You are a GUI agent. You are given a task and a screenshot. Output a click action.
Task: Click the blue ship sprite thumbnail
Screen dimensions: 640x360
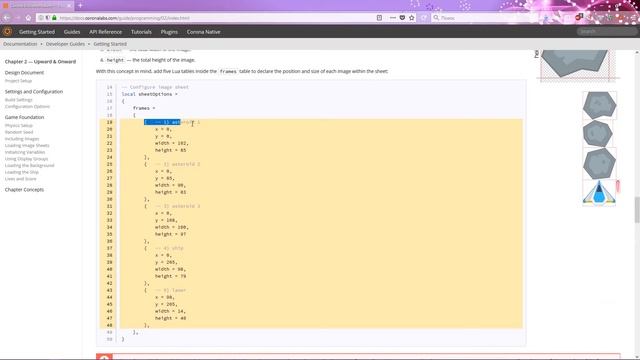coord(599,192)
